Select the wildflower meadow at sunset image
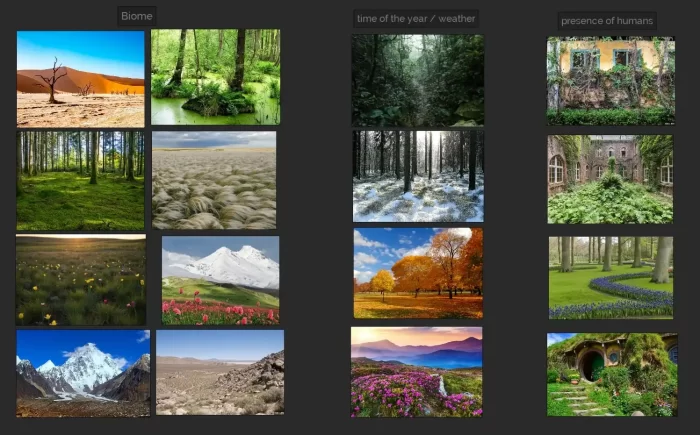700x435 pixels. (x=80, y=280)
